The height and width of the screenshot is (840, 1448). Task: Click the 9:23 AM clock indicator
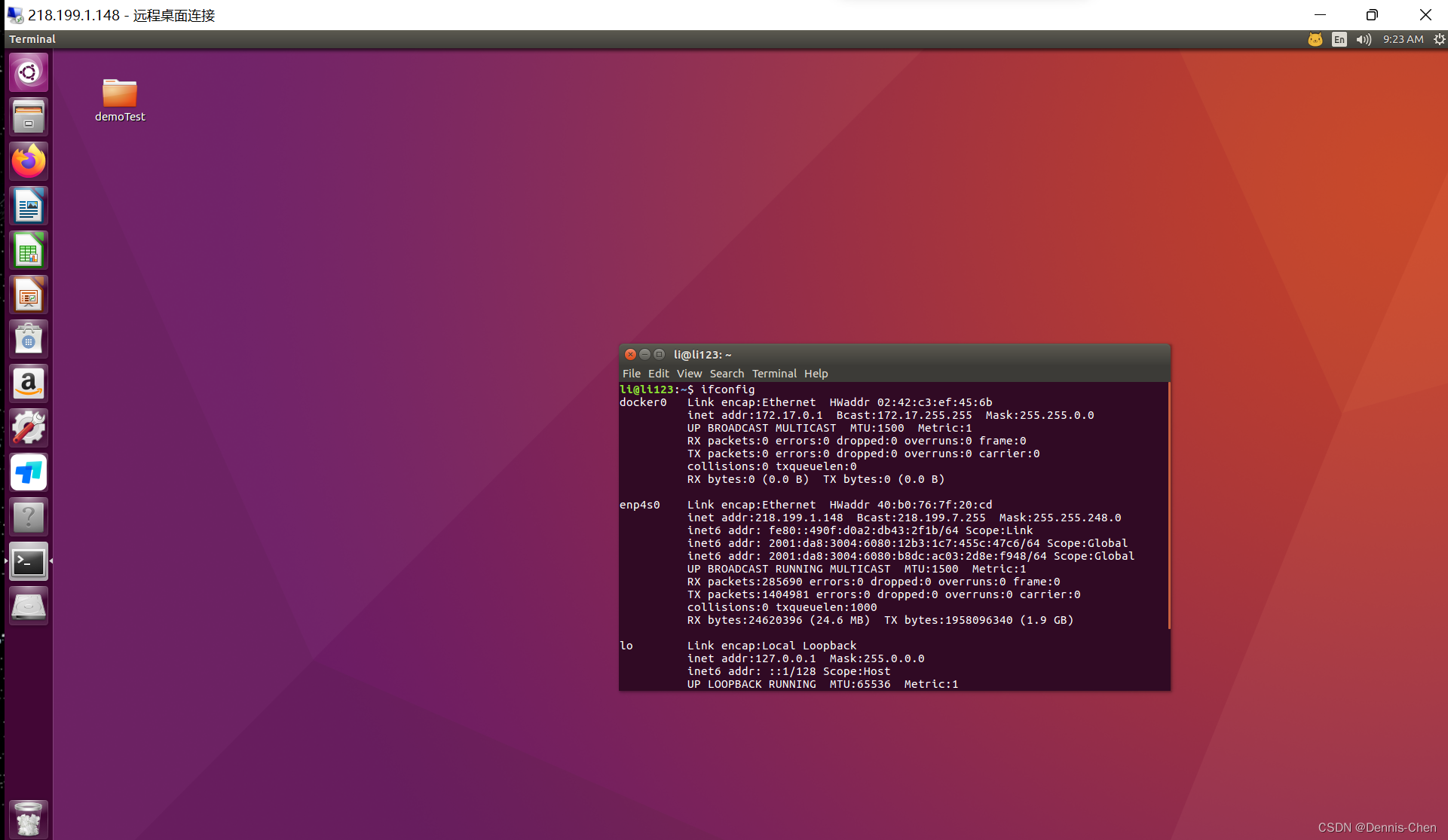tap(1403, 39)
